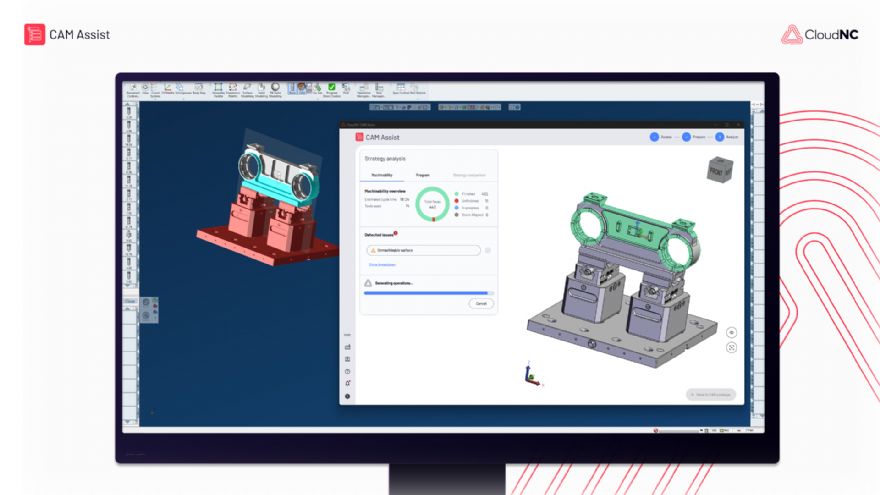Click the notification icon in CAM Assist sidebar
The width and height of the screenshot is (880, 495).
[x=347, y=383]
